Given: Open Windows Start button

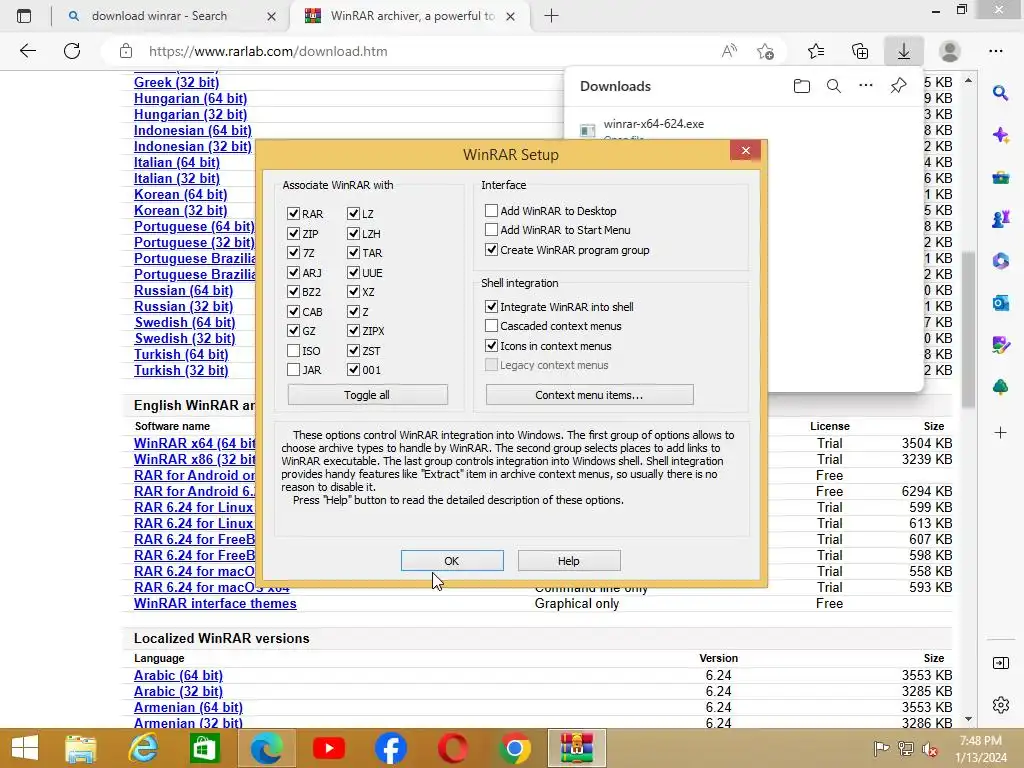Looking at the screenshot, I should click(x=25, y=748).
